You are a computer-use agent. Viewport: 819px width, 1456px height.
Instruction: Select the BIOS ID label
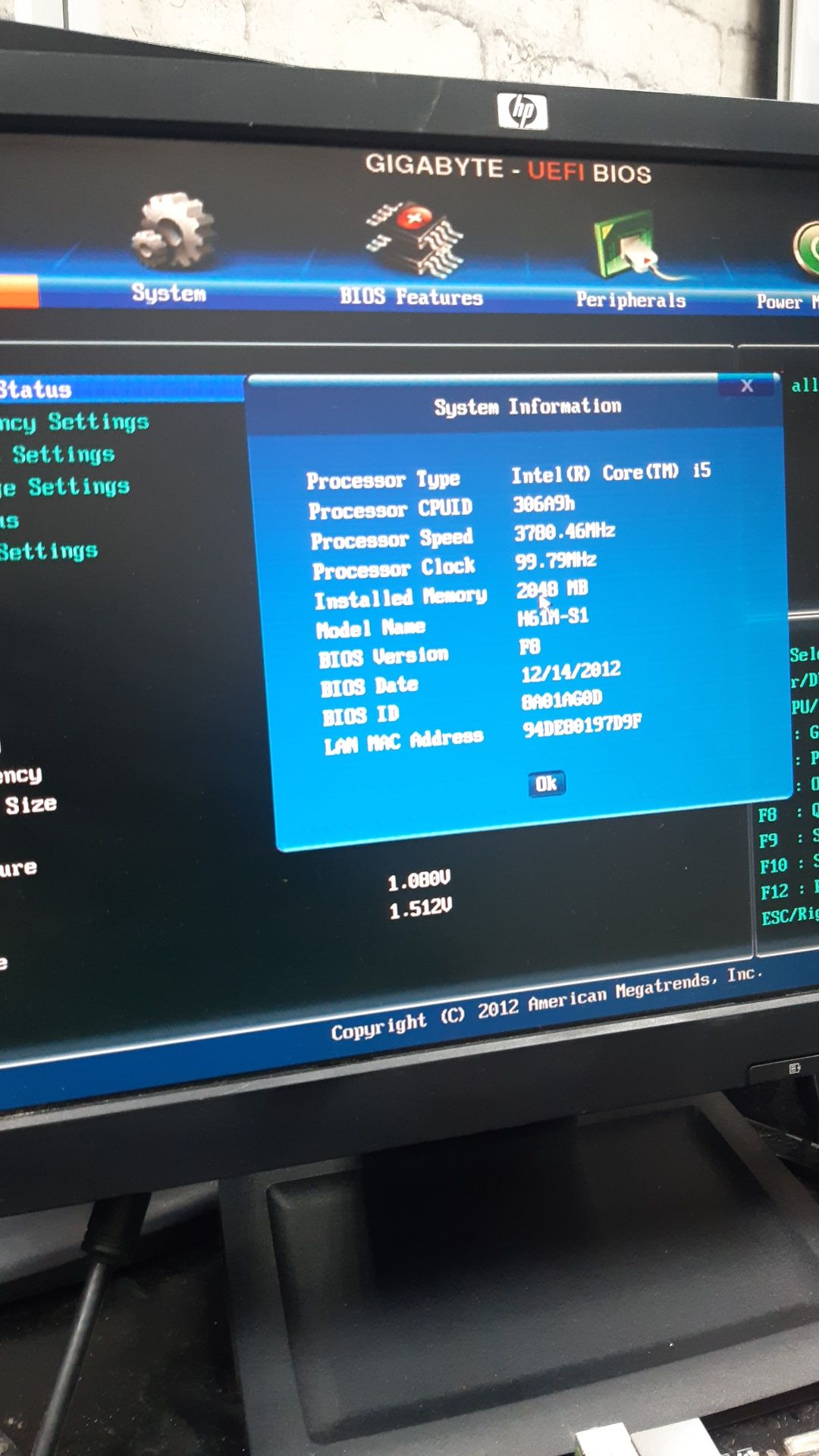click(361, 715)
